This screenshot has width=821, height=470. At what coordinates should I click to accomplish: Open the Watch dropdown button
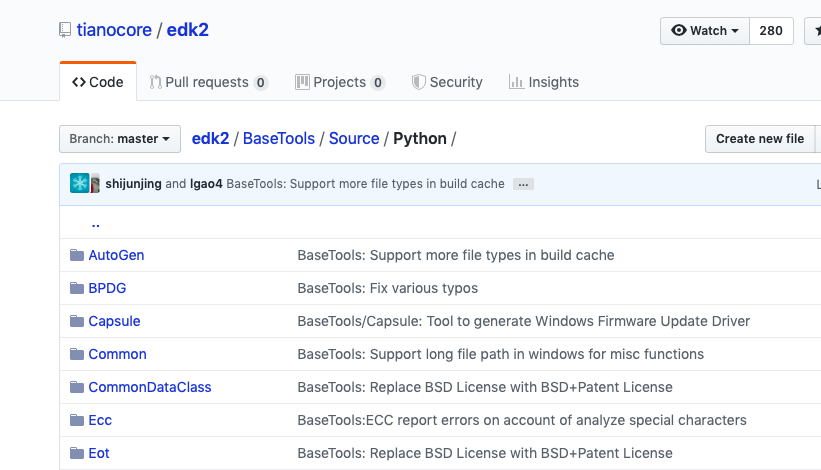[x=705, y=31]
